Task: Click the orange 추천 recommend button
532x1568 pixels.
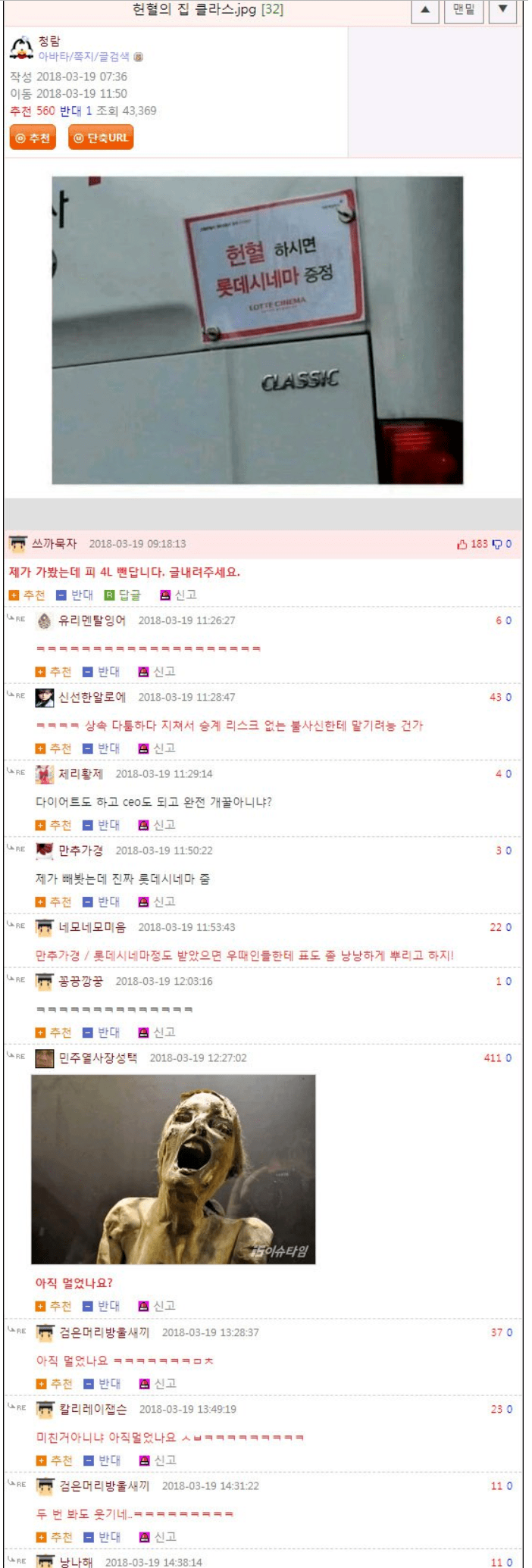Action: coord(33,138)
